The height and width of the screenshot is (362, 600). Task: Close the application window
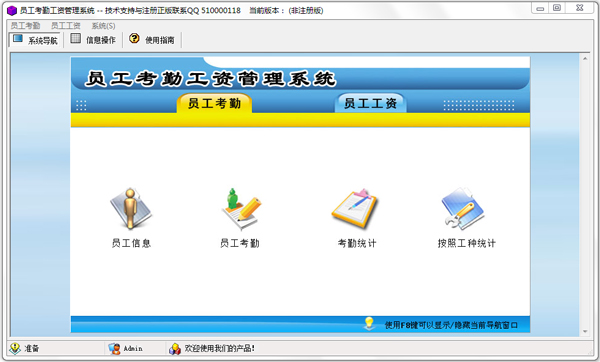point(579,8)
